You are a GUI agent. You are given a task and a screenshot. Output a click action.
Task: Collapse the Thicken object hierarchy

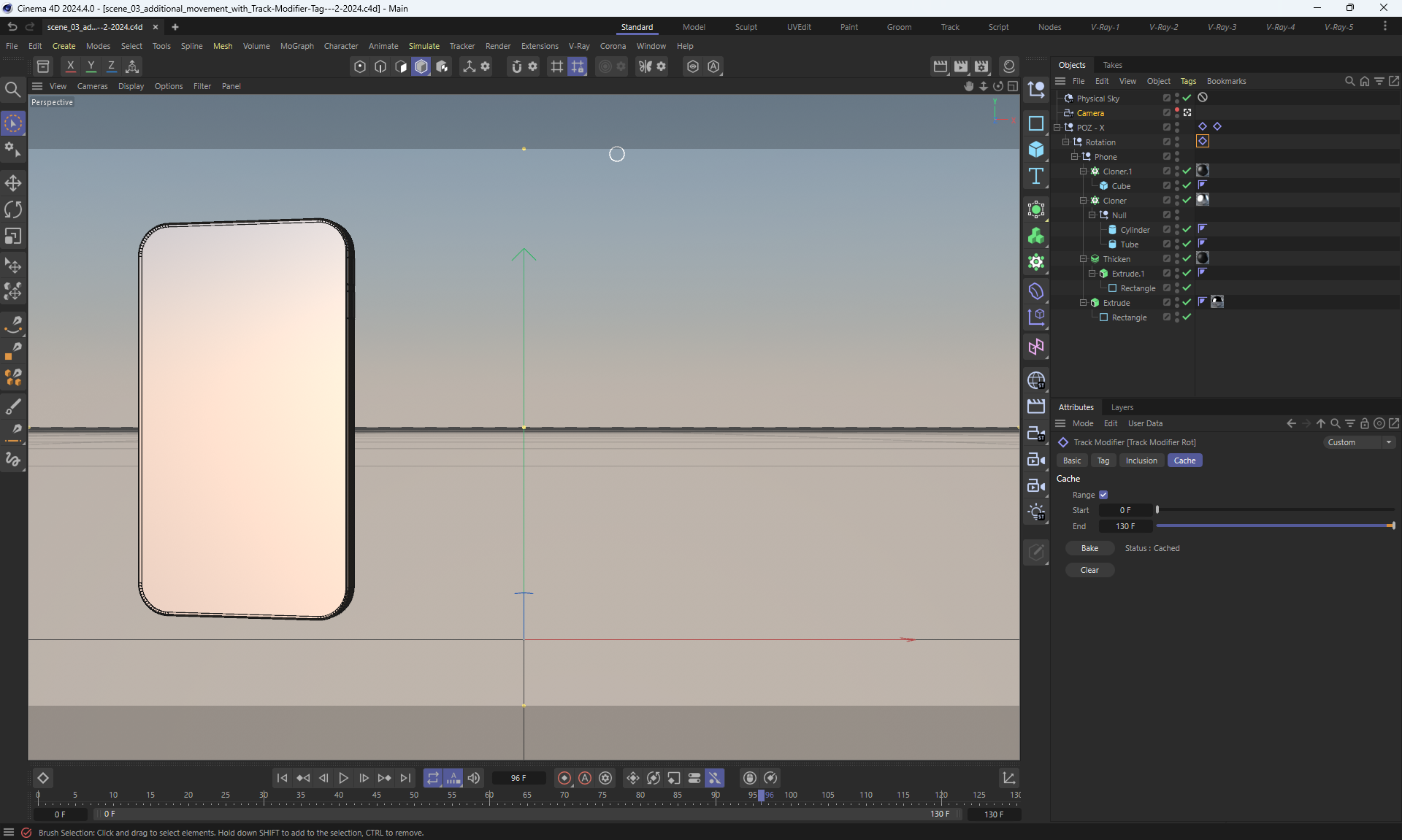click(1084, 258)
